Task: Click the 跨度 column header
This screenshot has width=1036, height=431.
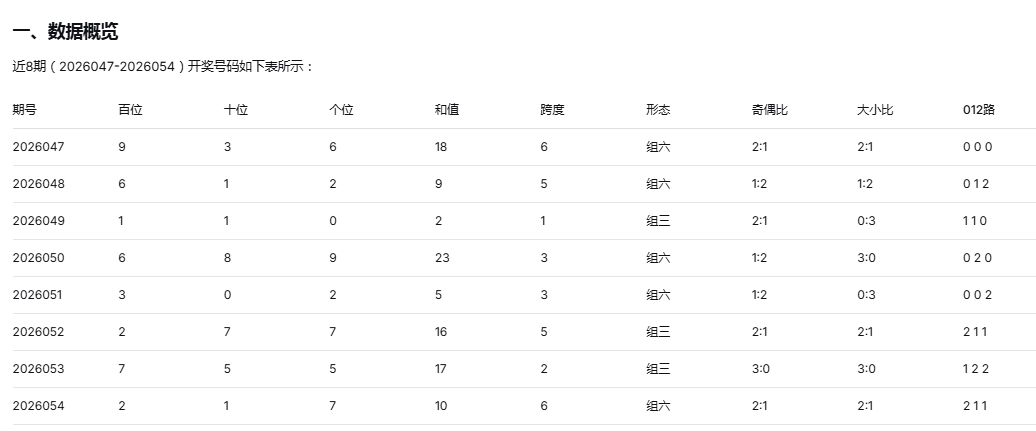Action: click(x=552, y=110)
